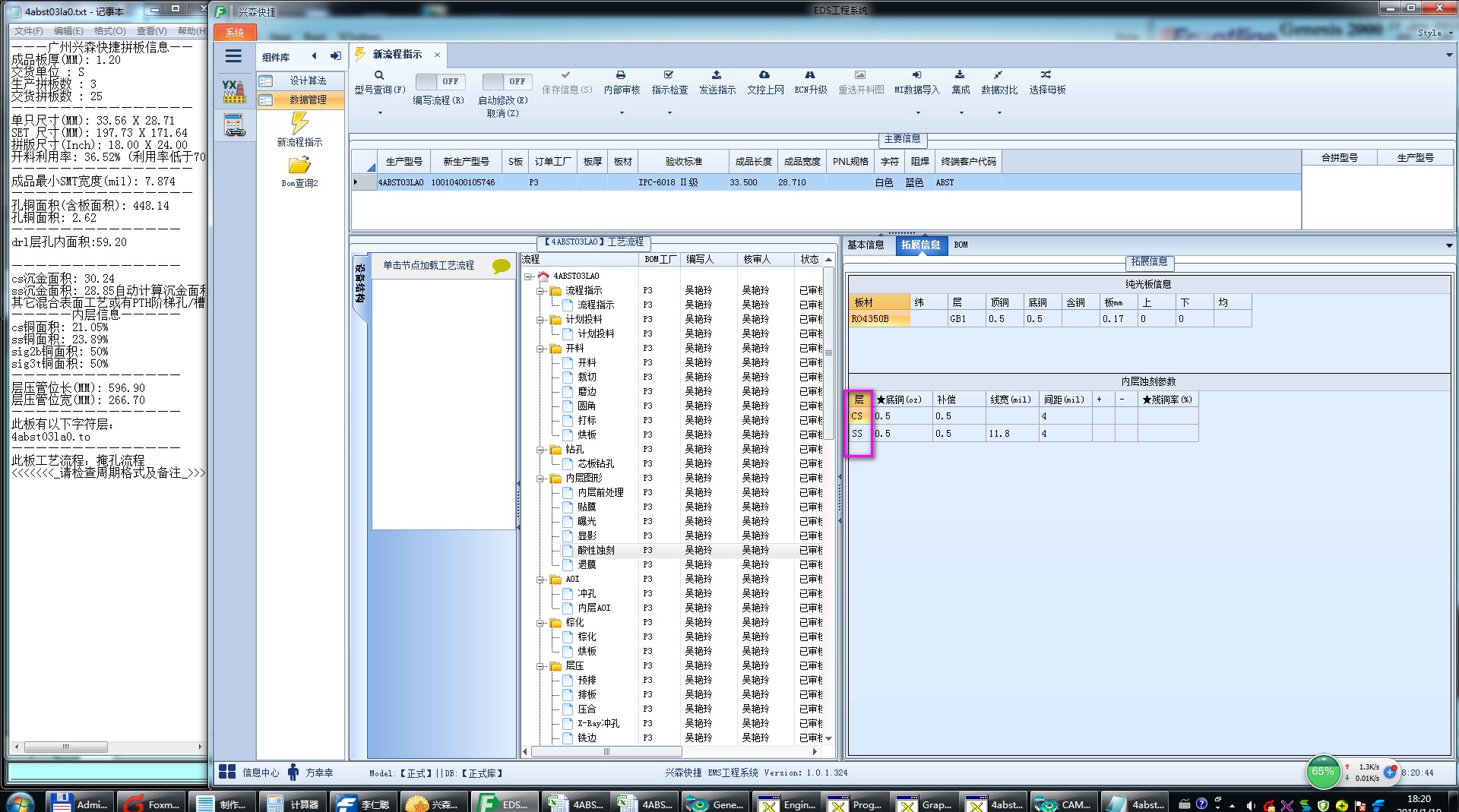Screen dimensions: 1459x812
Task: Open dropdown arrow under 型号查询
Action: (380, 113)
